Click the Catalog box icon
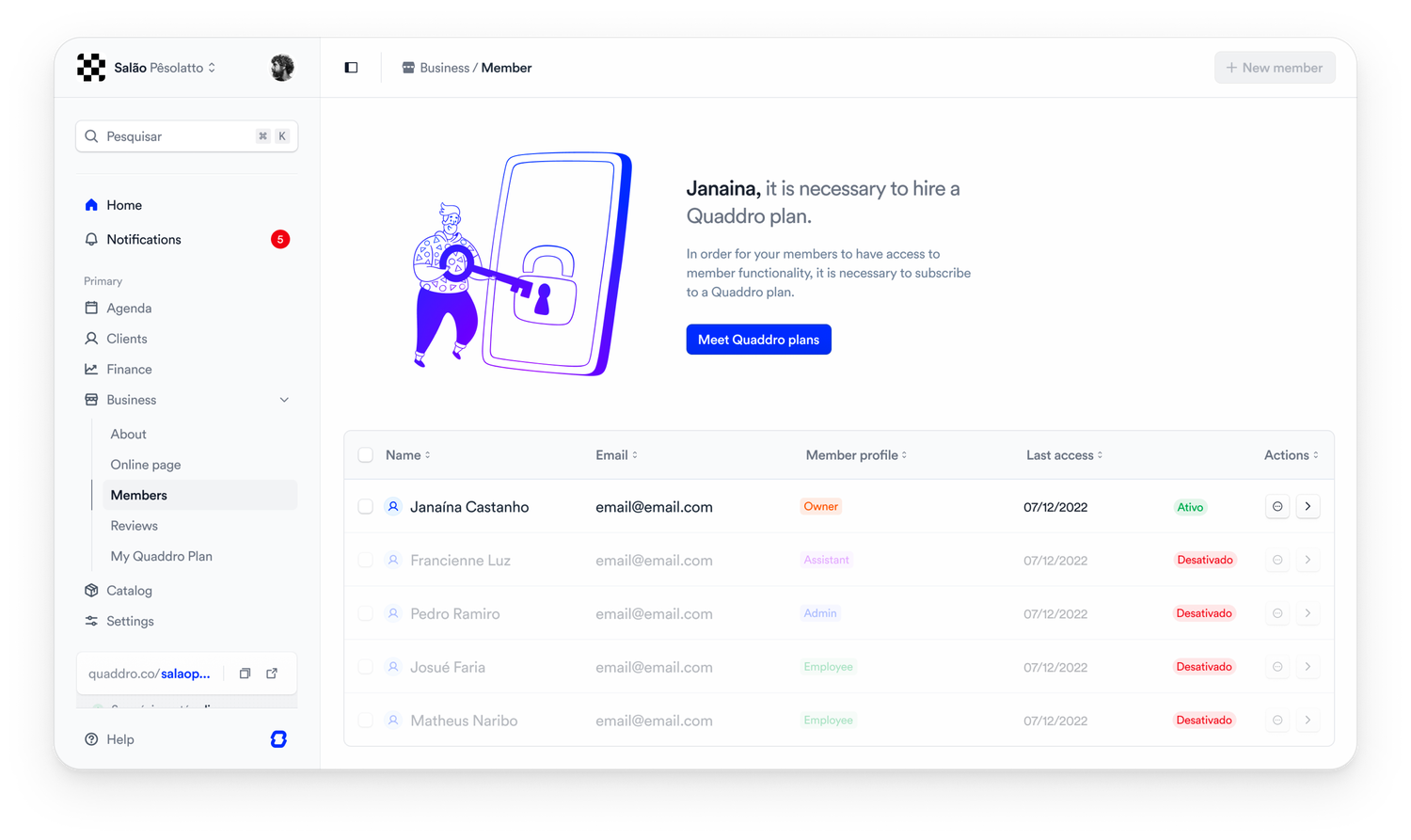 pyautogui.click(x=91, y=591)
